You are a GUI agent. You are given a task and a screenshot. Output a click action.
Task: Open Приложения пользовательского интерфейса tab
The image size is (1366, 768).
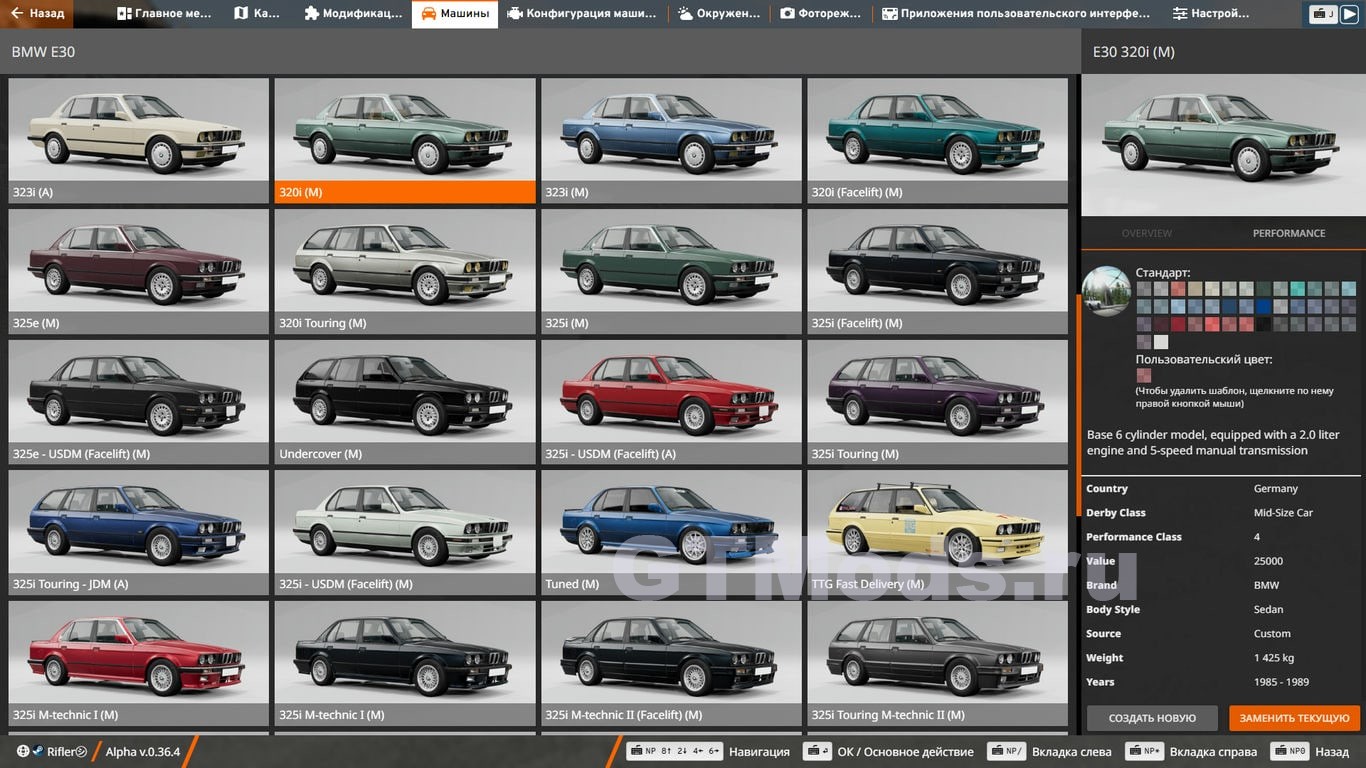tap(1015, 14)
